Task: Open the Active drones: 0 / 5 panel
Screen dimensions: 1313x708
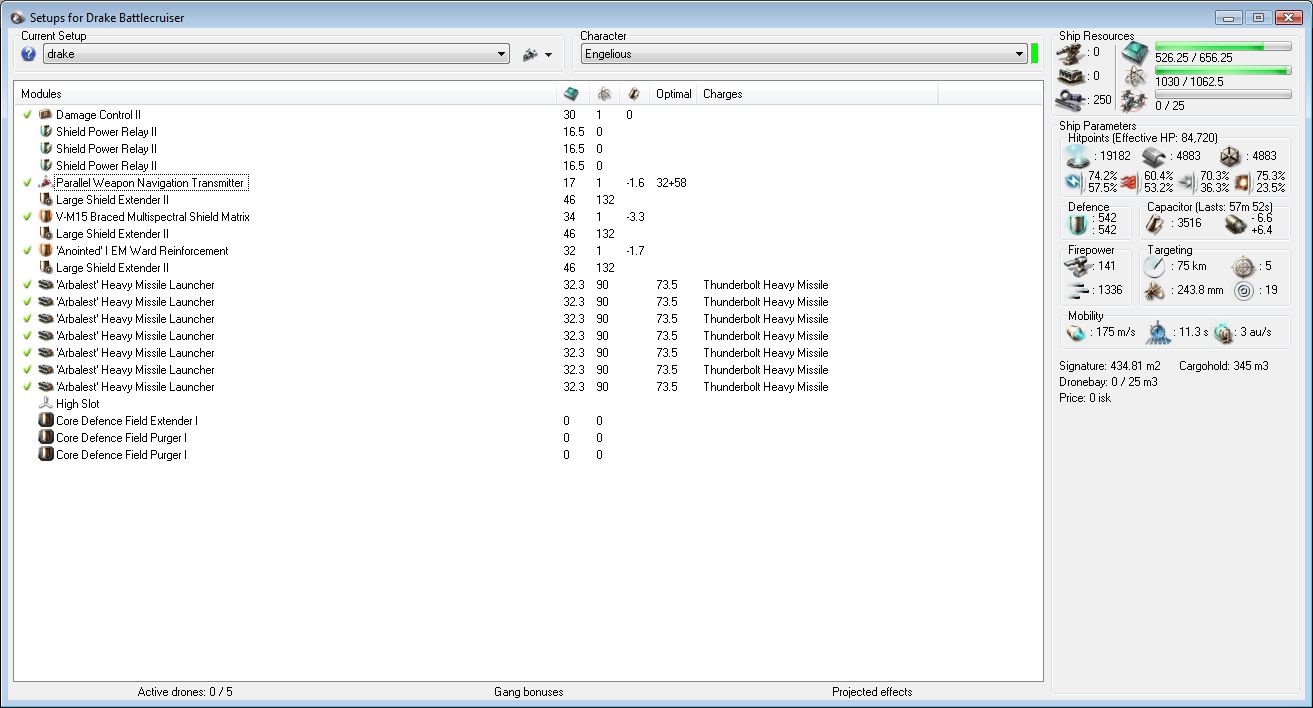Action: pos(185,692)
